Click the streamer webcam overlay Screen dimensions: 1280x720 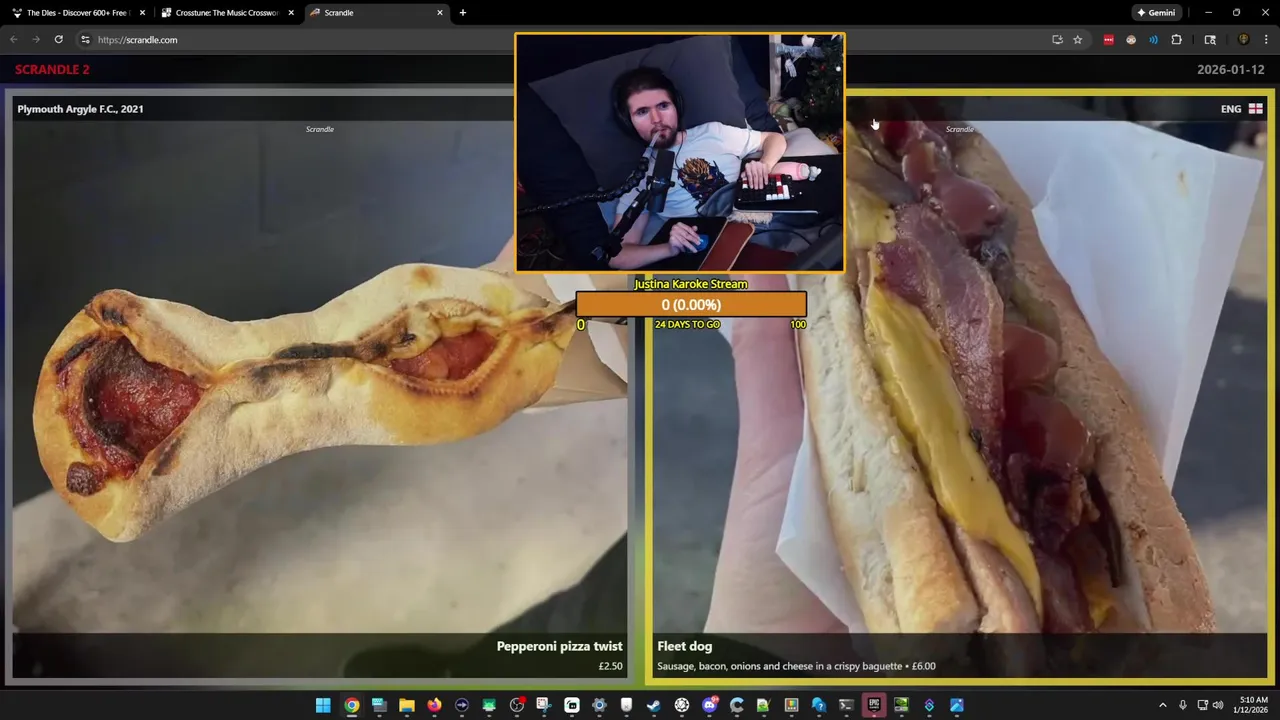click(680, 152)
